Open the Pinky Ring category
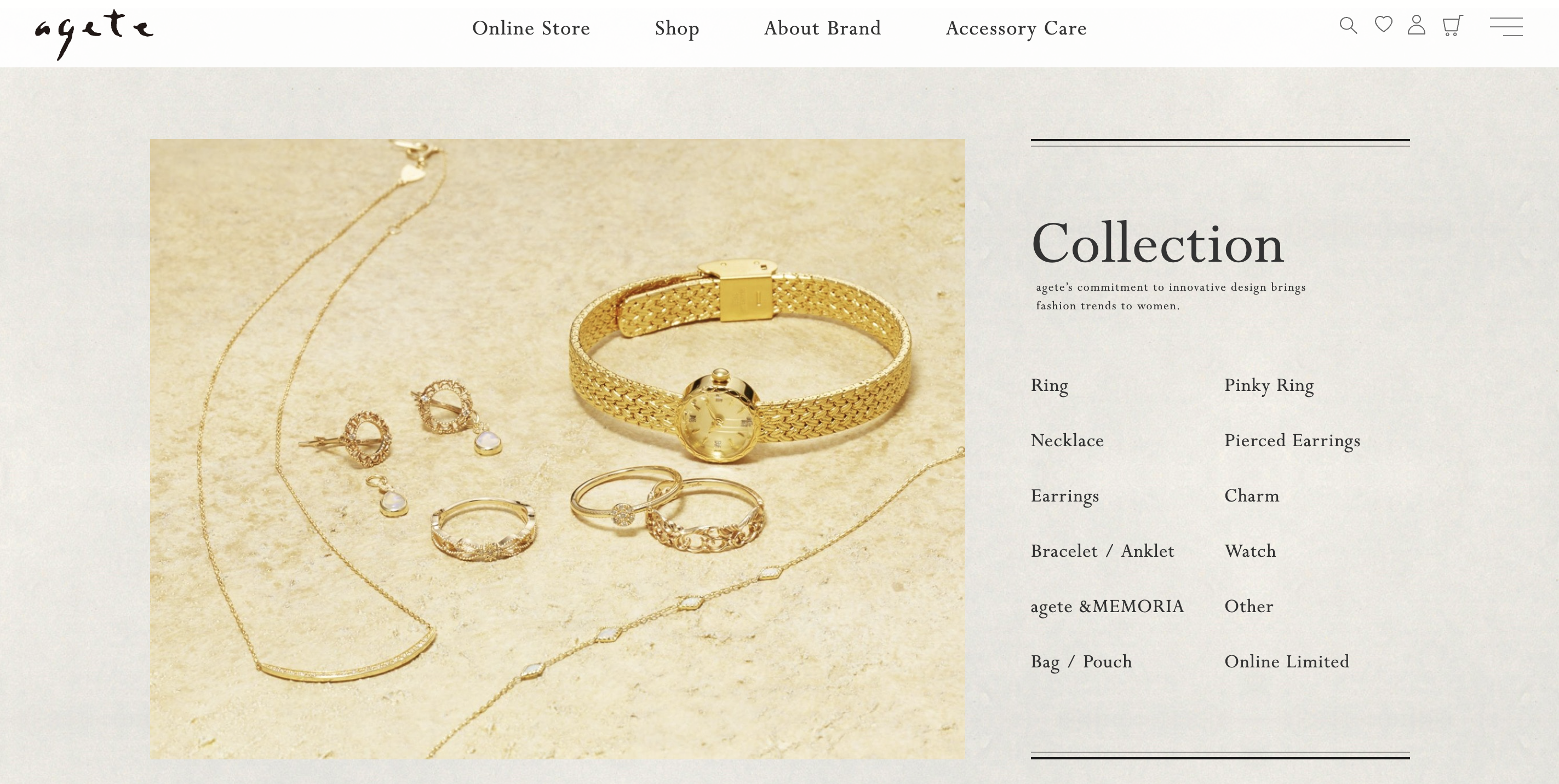1559x784 pixels. (x=1269, y=385)
